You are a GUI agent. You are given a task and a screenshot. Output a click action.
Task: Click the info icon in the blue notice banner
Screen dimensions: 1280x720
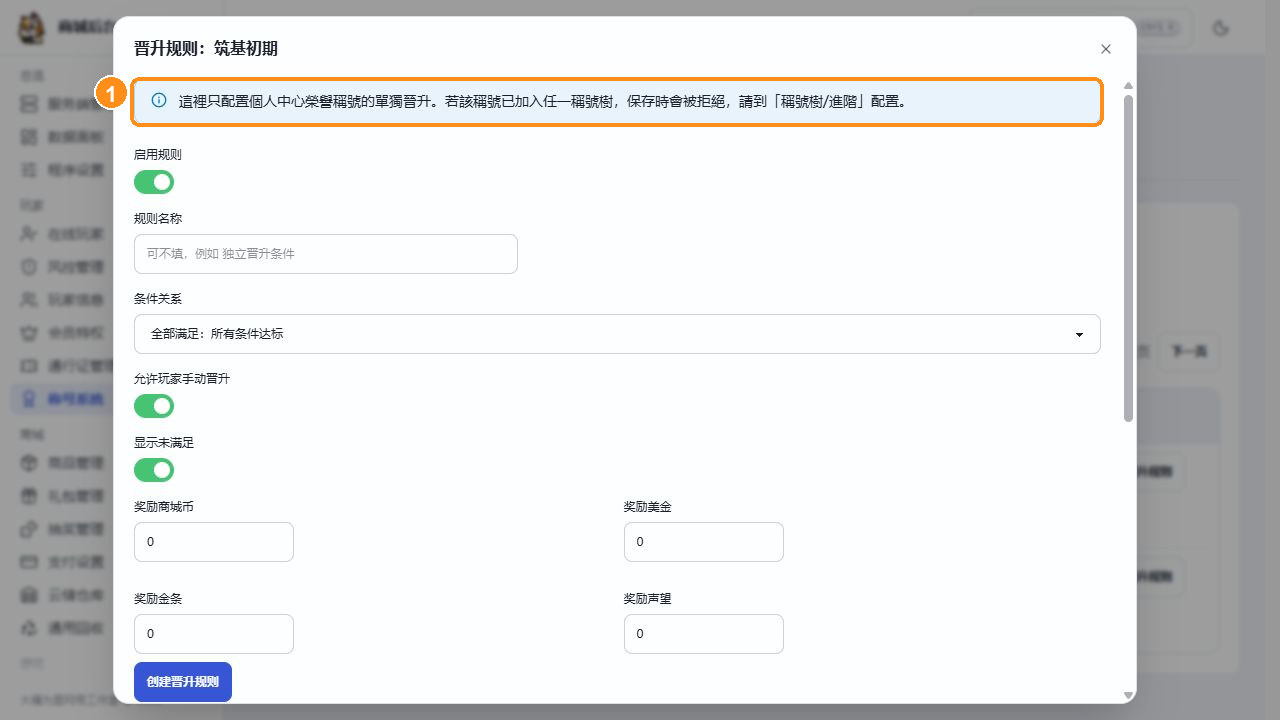coord(159,101)
